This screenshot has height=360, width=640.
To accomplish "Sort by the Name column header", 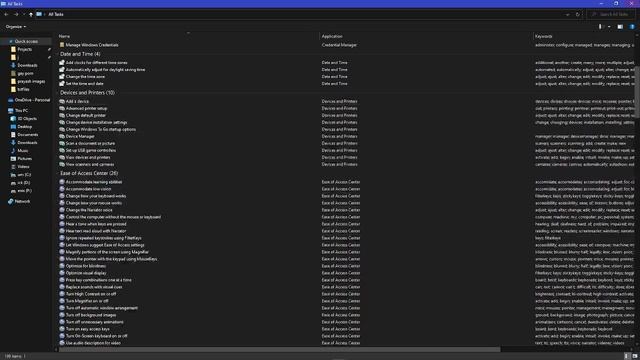I will coord(64,36).
